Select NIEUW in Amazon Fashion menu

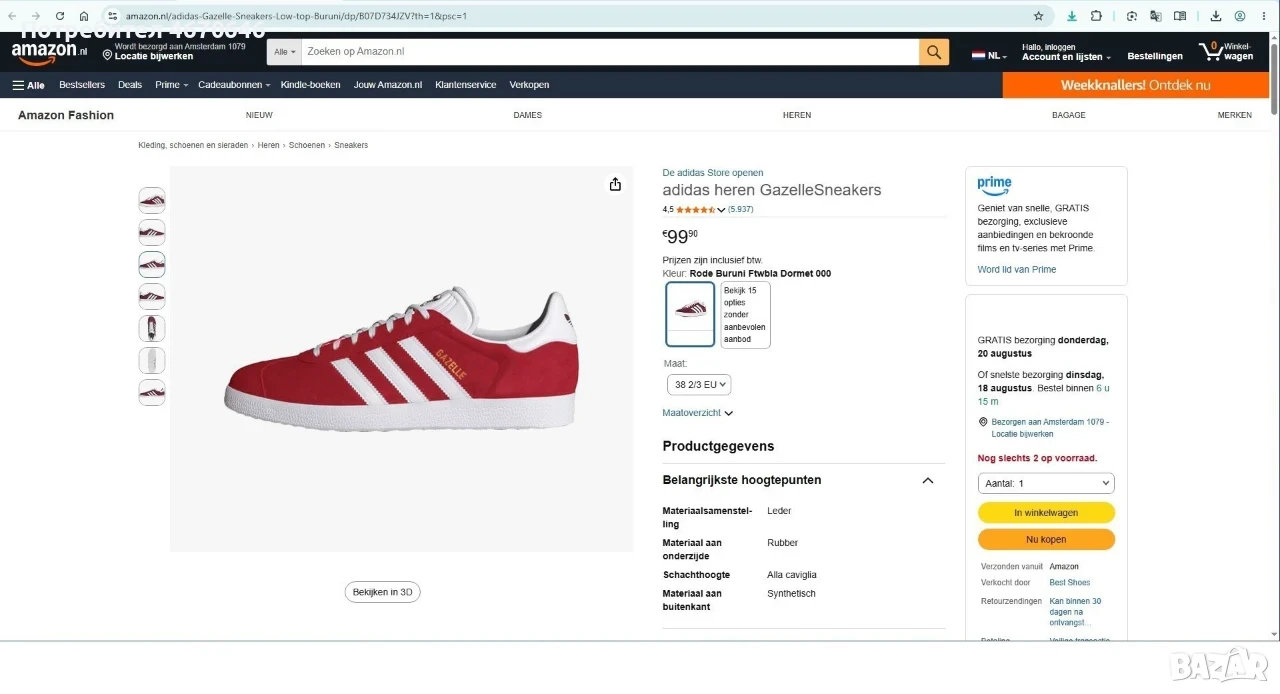pyautogui.click(x=259, y=115)
